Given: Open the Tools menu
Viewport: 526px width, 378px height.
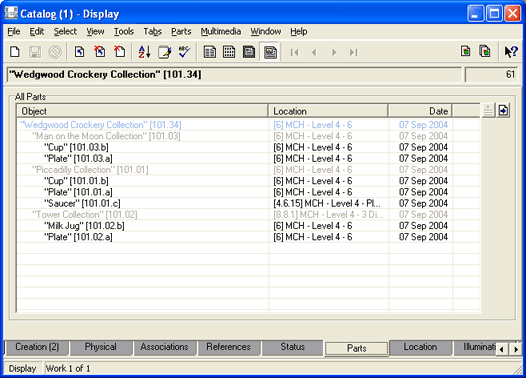Looking at the screenshot, I should tap(124, 32).
